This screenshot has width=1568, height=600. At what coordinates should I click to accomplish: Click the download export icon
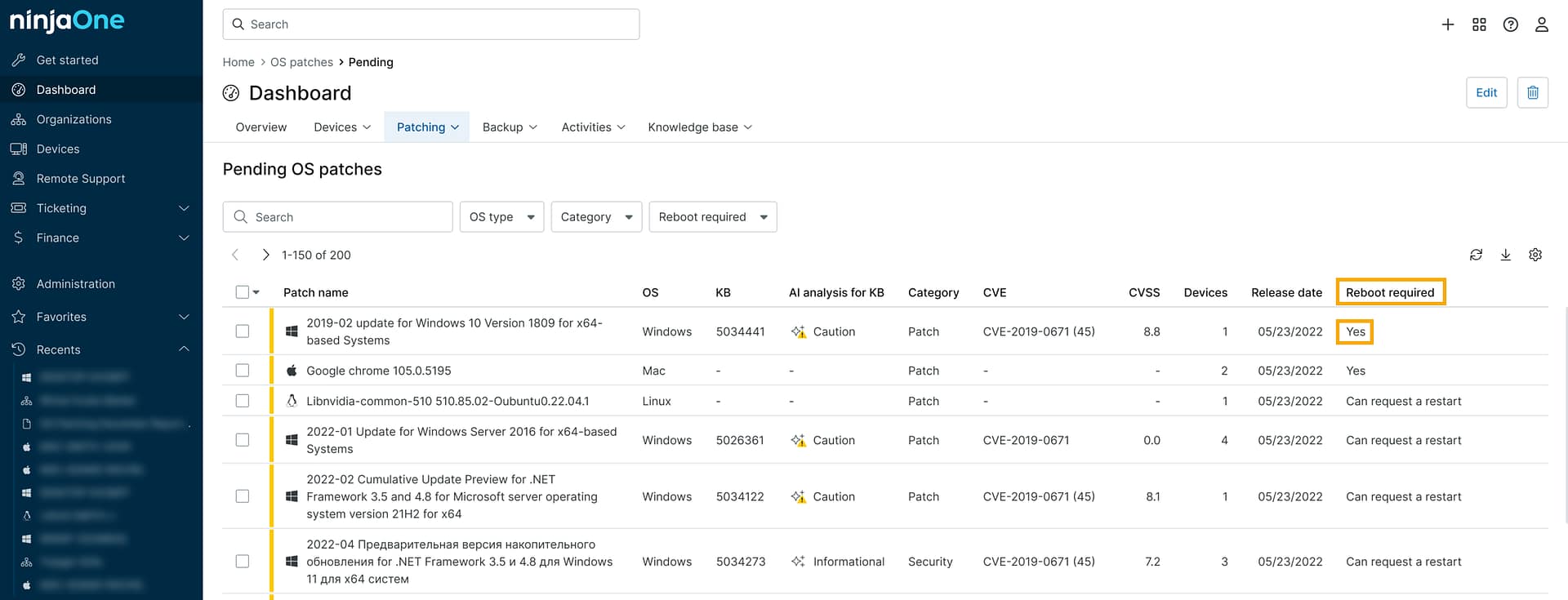[1505, 255]
